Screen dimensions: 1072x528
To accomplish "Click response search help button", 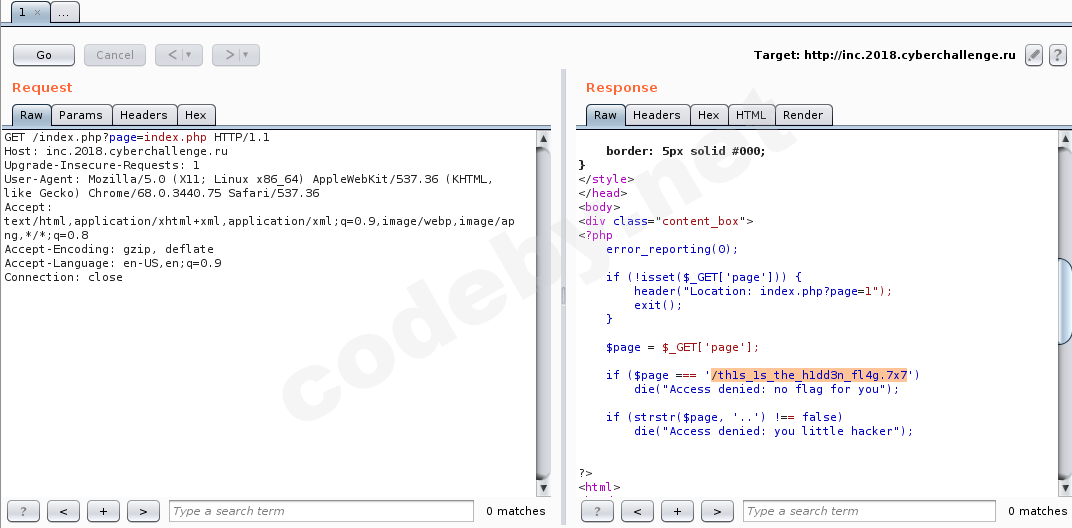I will (x=598, y=511).
